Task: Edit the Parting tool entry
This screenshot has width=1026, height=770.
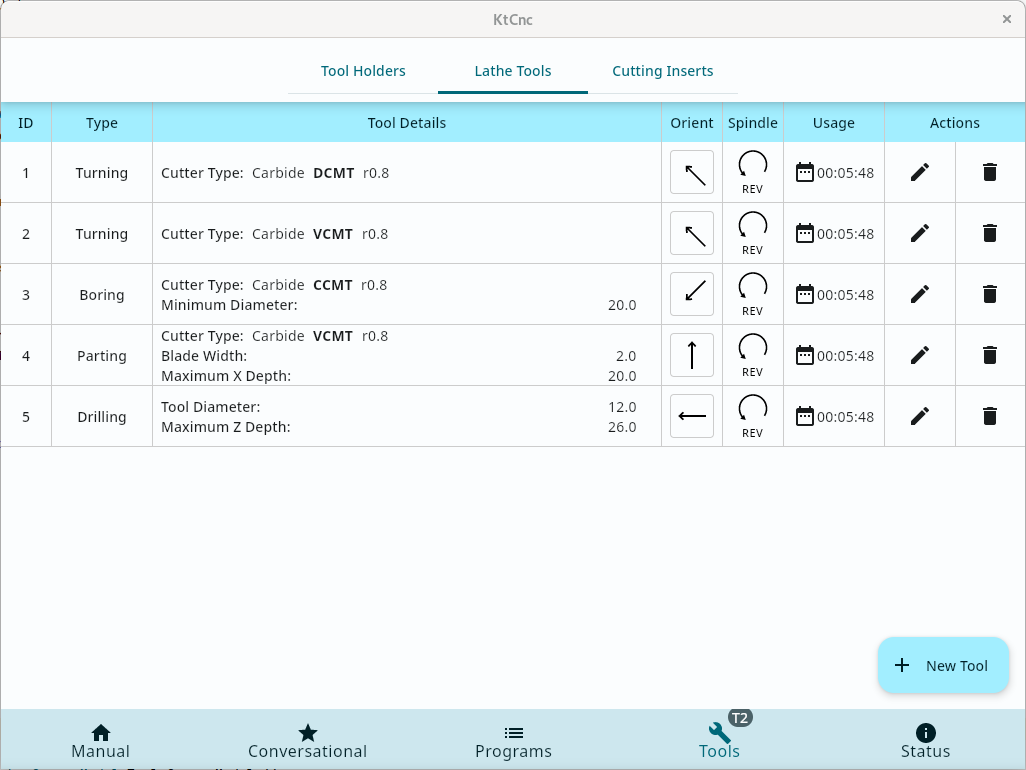Action: (920, 355)
